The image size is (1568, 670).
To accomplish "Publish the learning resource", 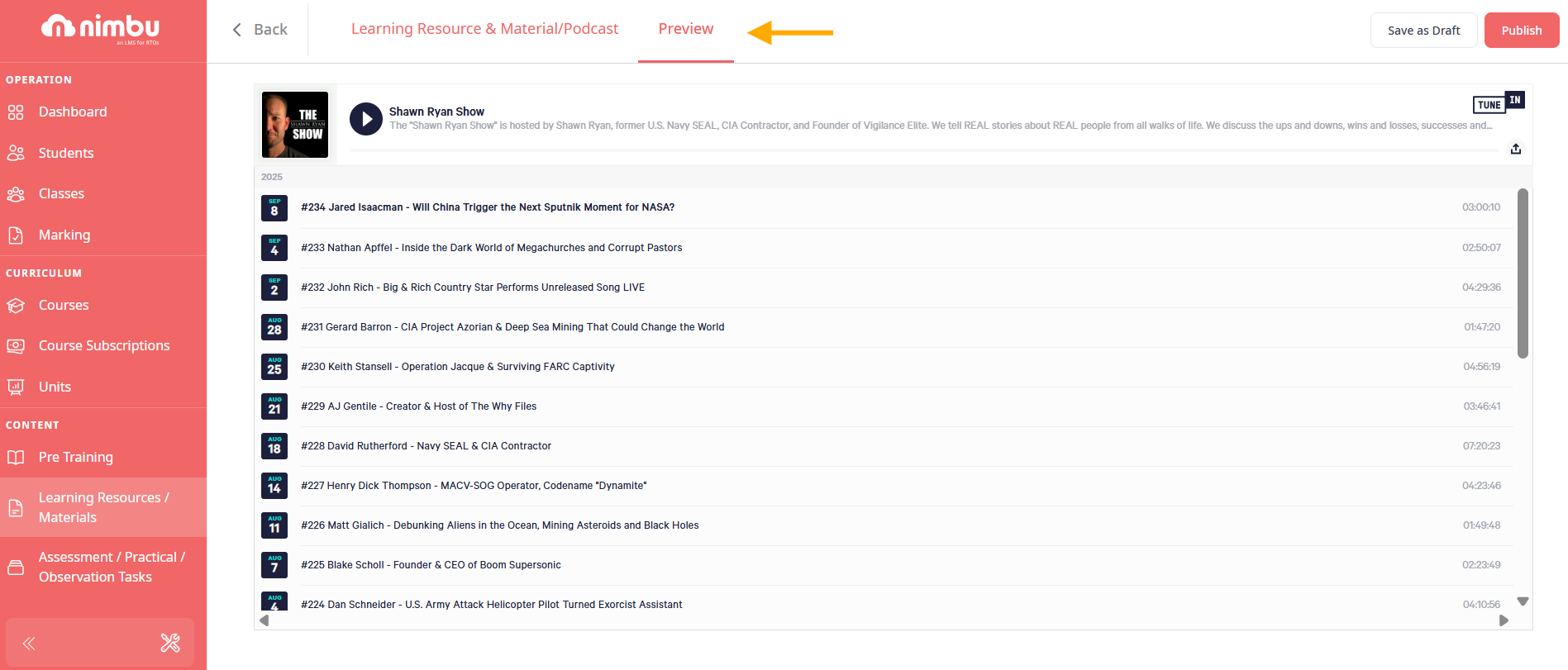I will 1522,31.
